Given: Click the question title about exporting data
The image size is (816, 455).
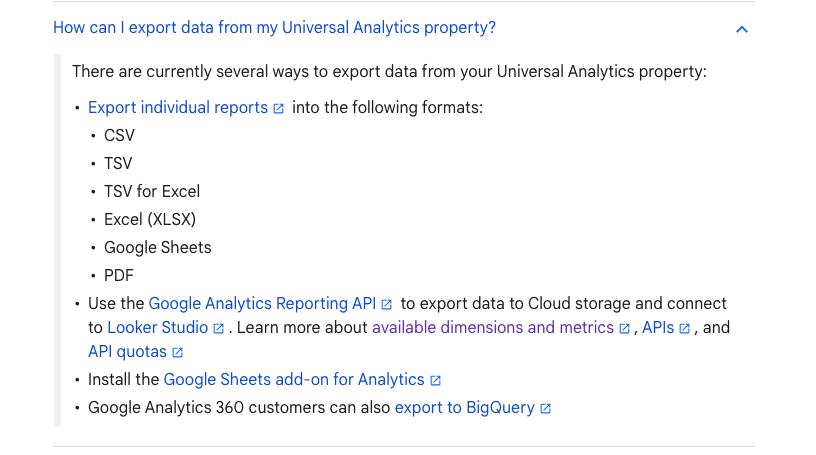Looking at the screenshot, I should pos(274,28).
